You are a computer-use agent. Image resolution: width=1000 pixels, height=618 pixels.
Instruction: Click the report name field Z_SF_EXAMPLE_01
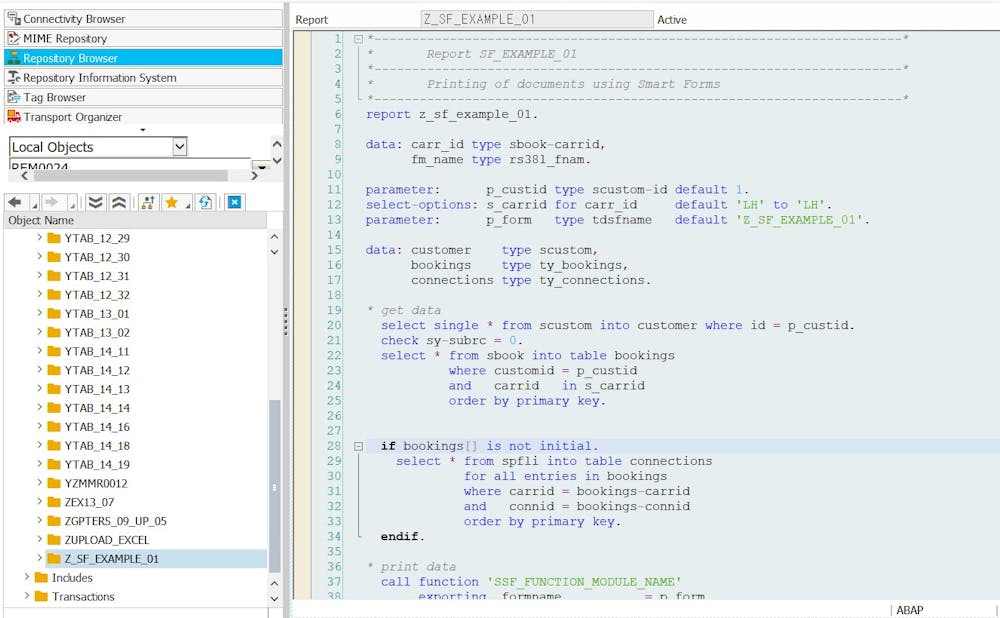coord(536,19)
